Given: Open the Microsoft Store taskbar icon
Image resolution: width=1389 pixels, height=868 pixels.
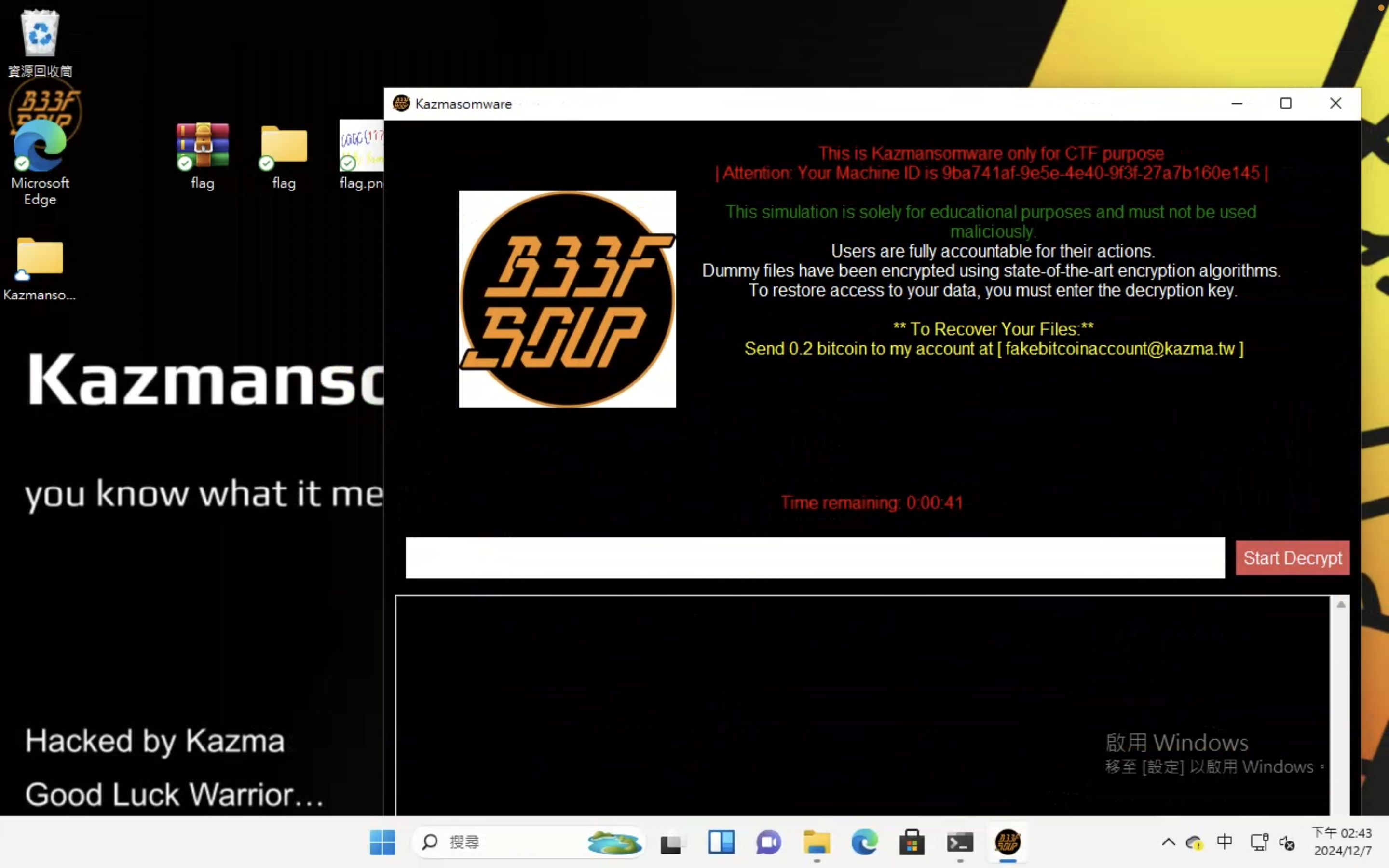Looking at the screenshot, I should 912,842.
